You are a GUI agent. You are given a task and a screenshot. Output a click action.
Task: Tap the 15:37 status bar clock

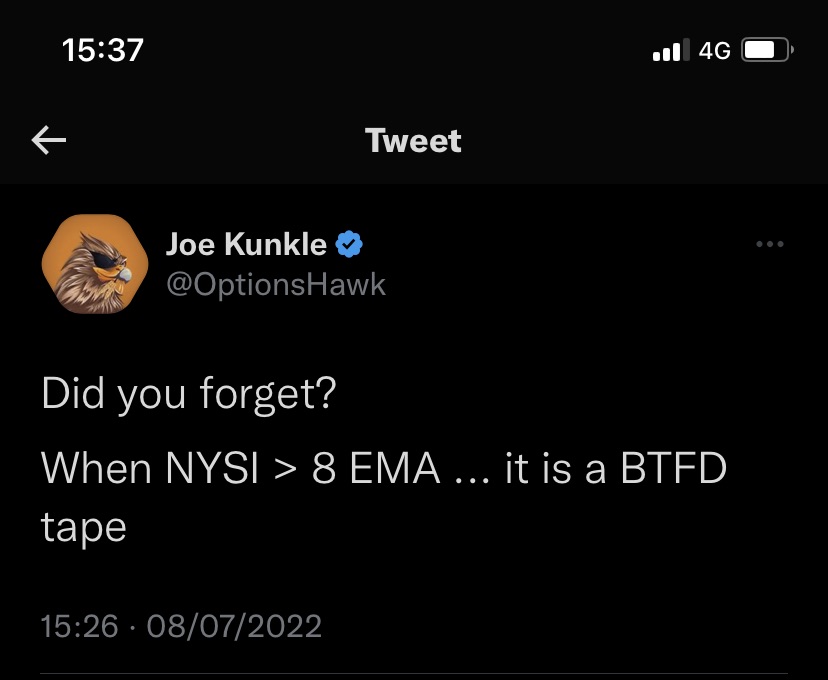[102, 50]
